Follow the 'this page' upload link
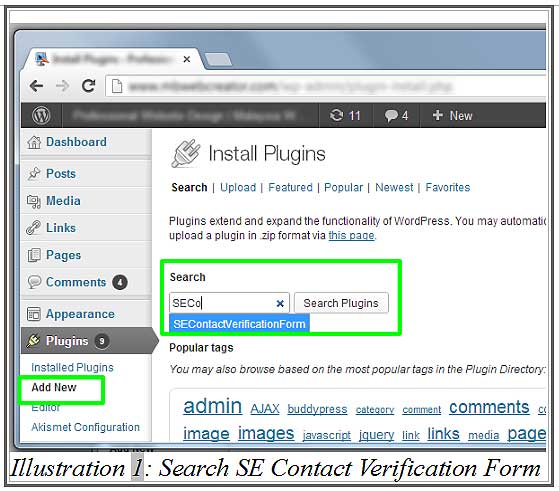 click(x=351, y=235)
